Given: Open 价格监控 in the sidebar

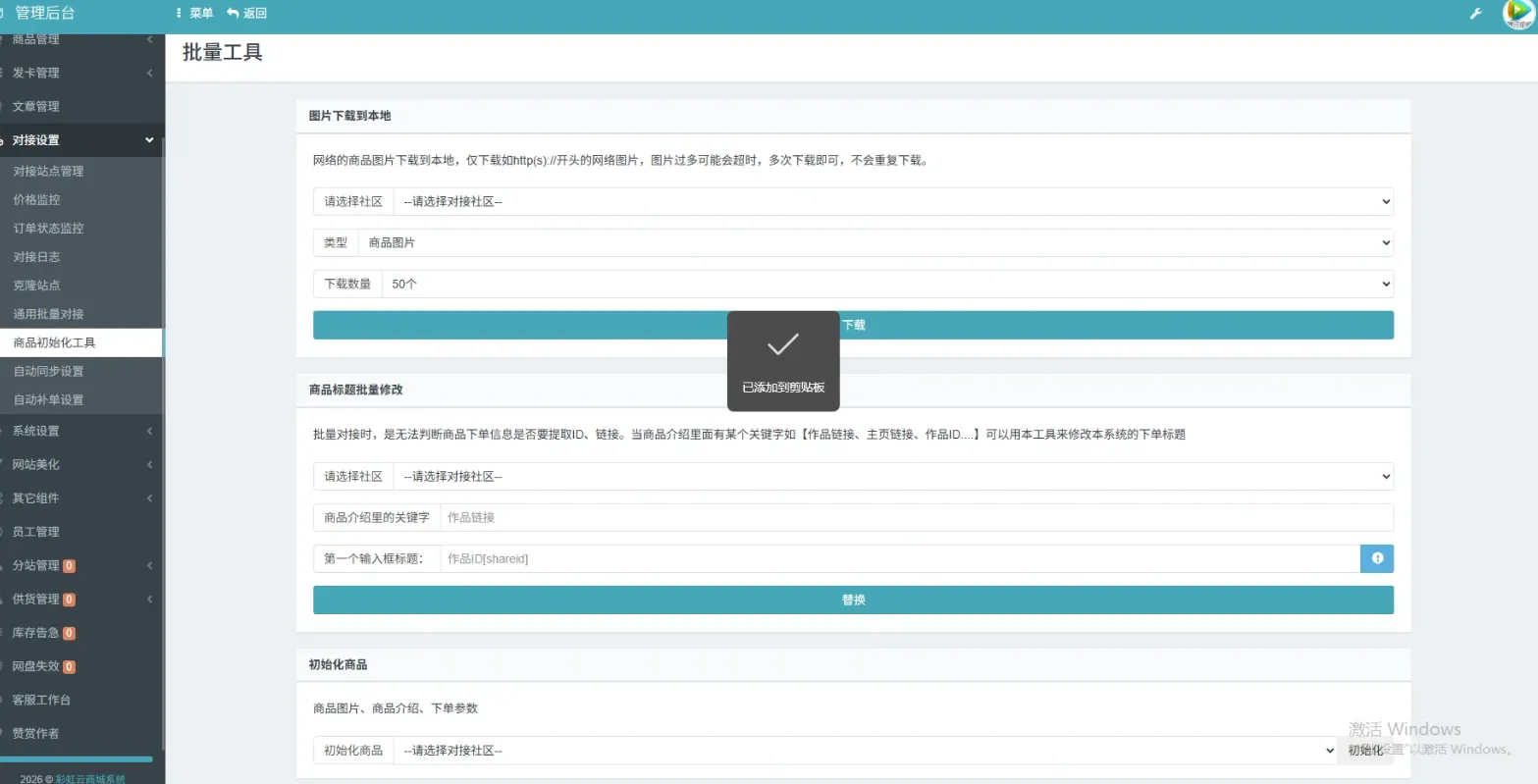Looking at the screenshot, I should [x=37, y=199].
